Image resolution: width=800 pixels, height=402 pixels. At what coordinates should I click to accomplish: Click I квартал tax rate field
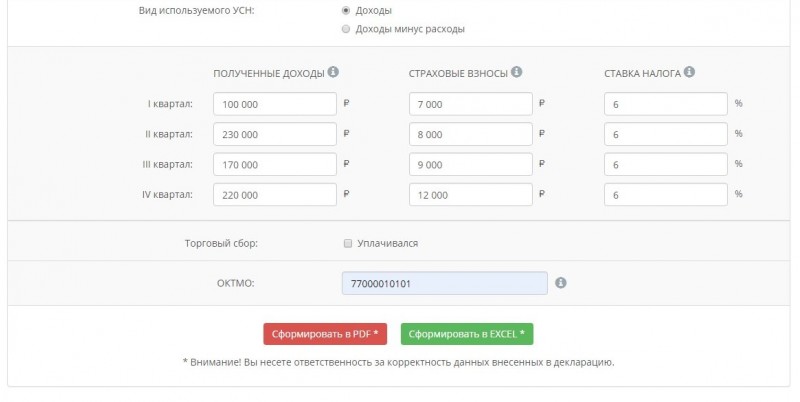(x=666, y=104)
